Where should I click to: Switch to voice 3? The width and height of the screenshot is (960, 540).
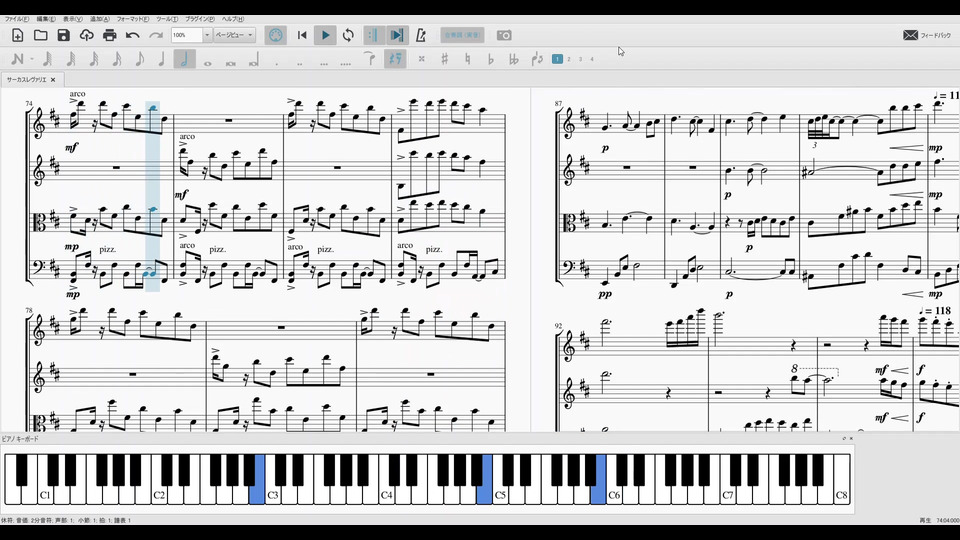(x=580, y=59)
